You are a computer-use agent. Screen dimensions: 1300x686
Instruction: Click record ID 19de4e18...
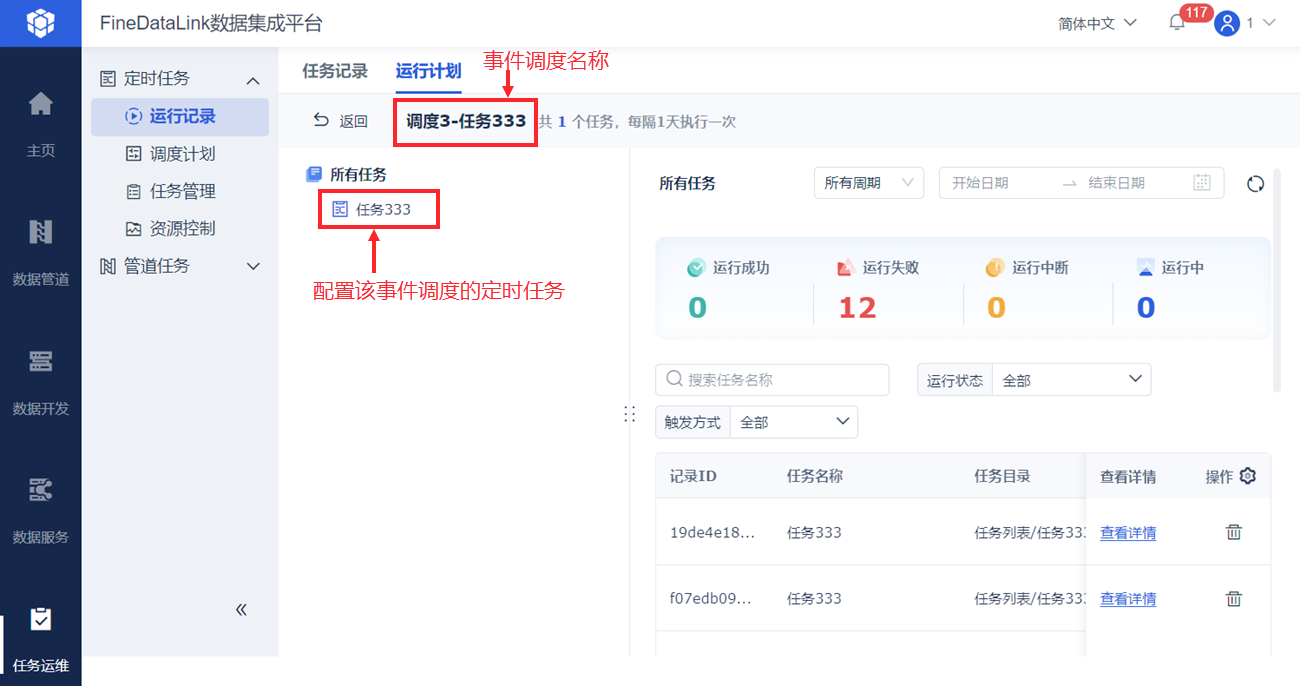tap(712, 532)
